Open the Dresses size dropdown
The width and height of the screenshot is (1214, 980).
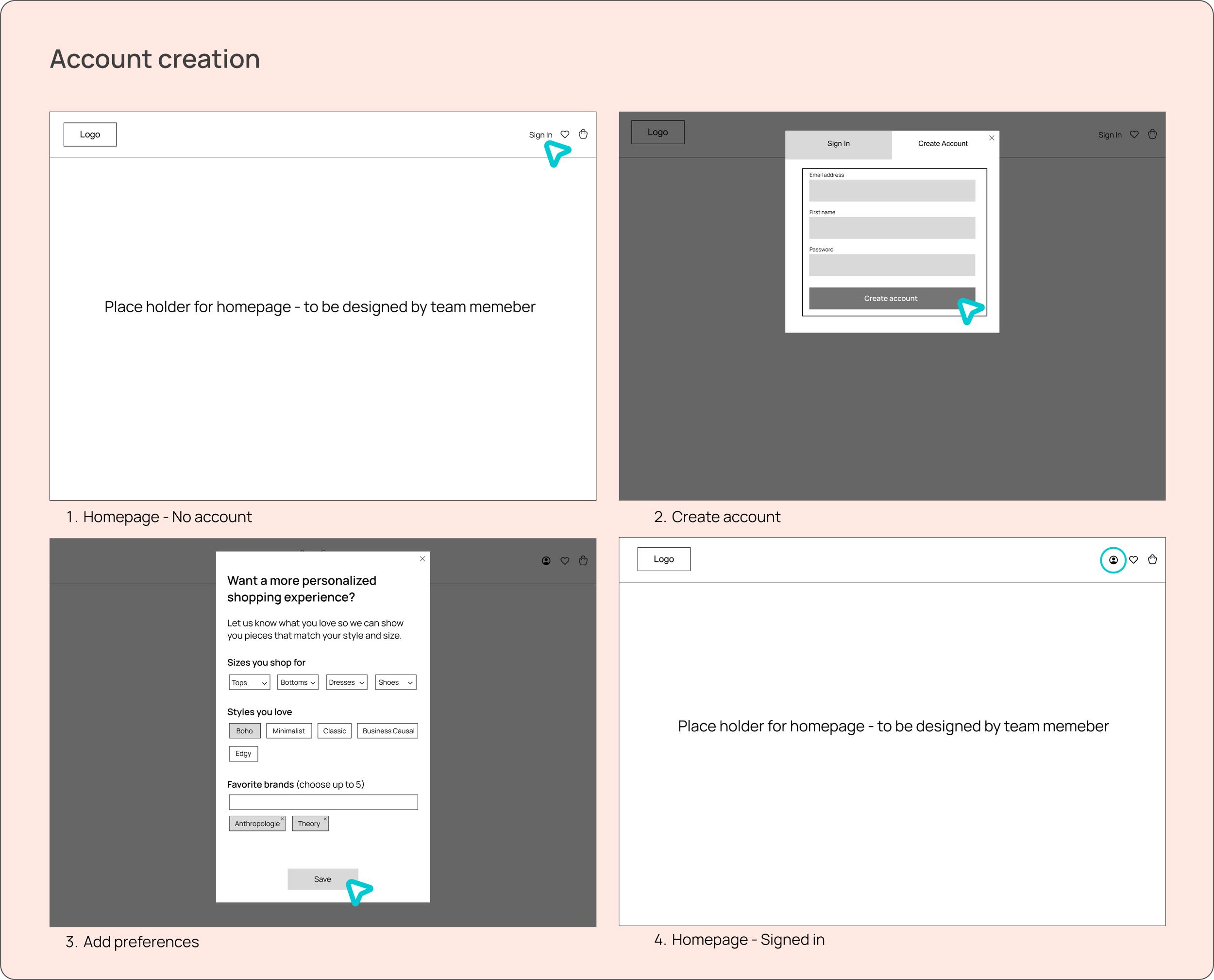pyautogui.click(x=347, y=682)
